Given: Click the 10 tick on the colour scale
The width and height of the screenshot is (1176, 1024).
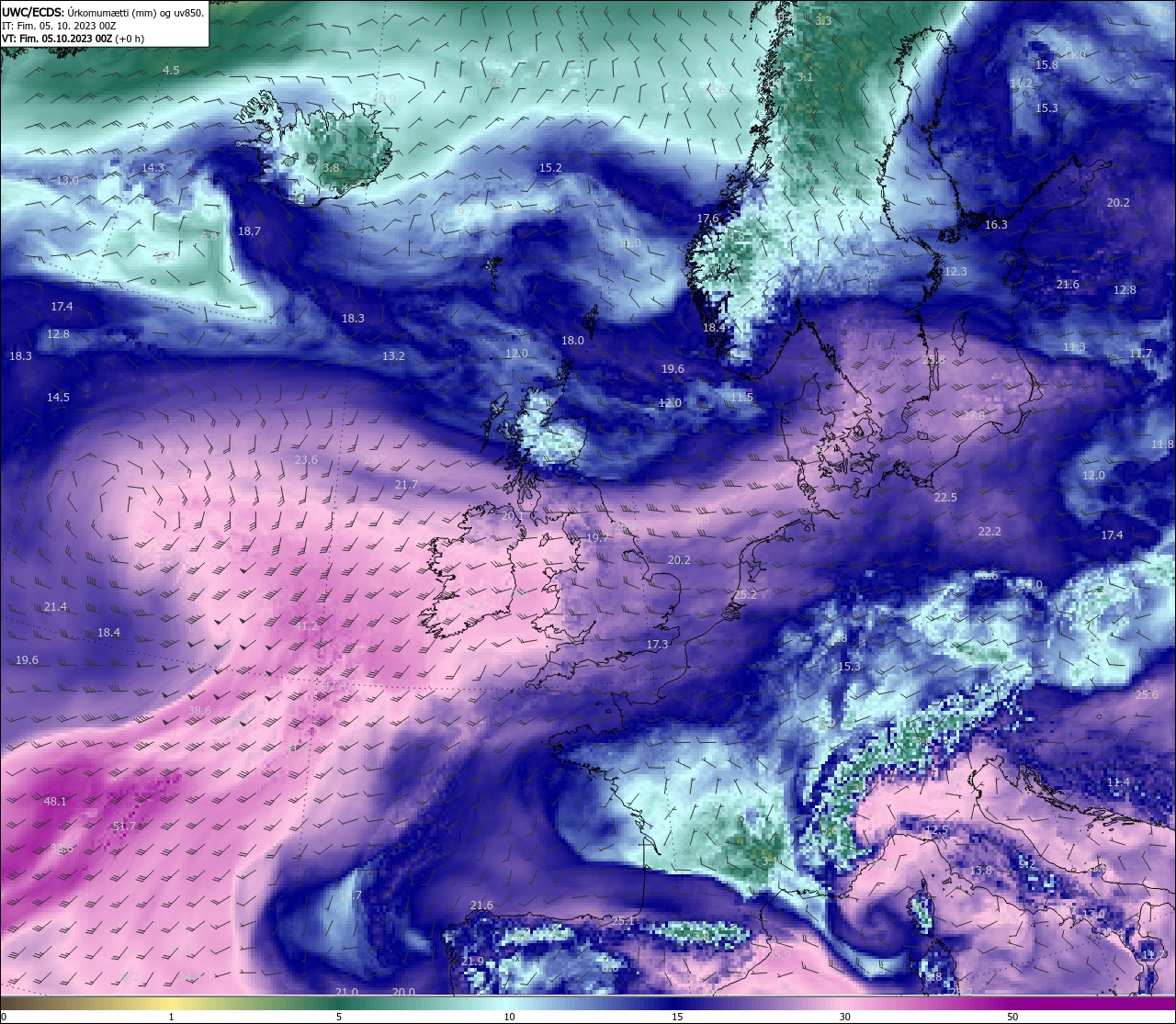Looking at the screenshot, I should pos(508,1017).
